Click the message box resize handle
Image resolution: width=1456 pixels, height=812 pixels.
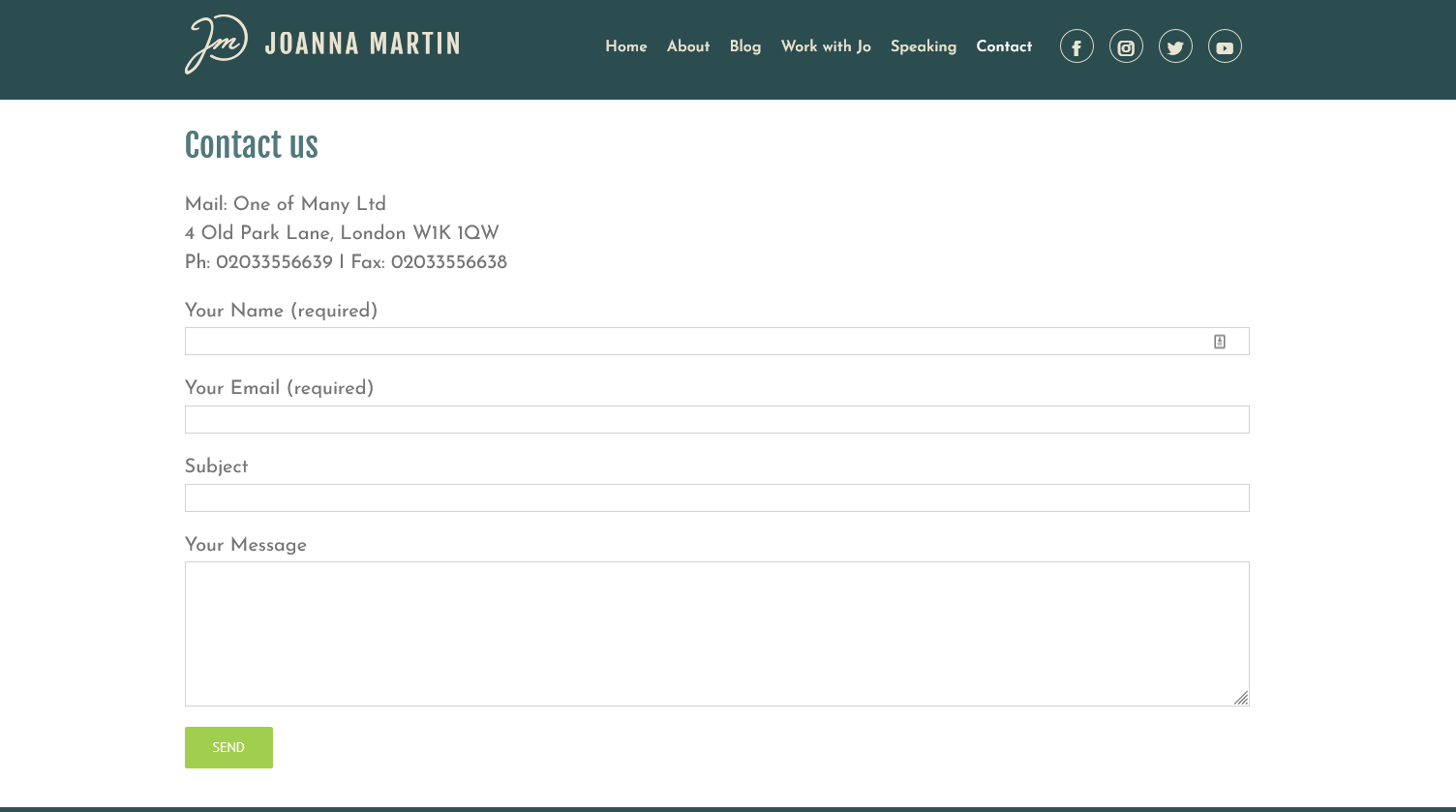(1240, 698)
